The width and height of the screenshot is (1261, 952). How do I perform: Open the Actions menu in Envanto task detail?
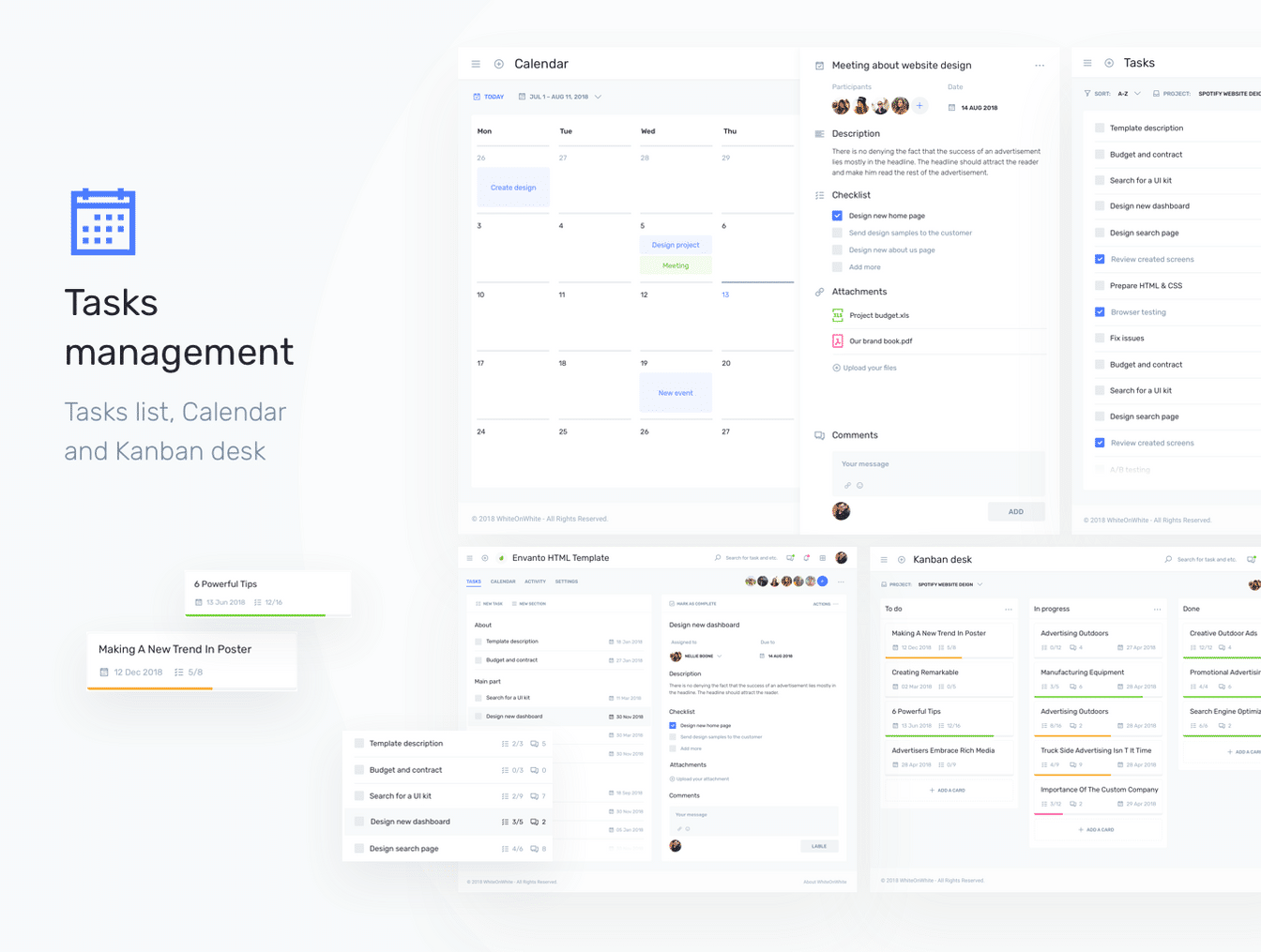pyautogui.click(x=826, y=604)
